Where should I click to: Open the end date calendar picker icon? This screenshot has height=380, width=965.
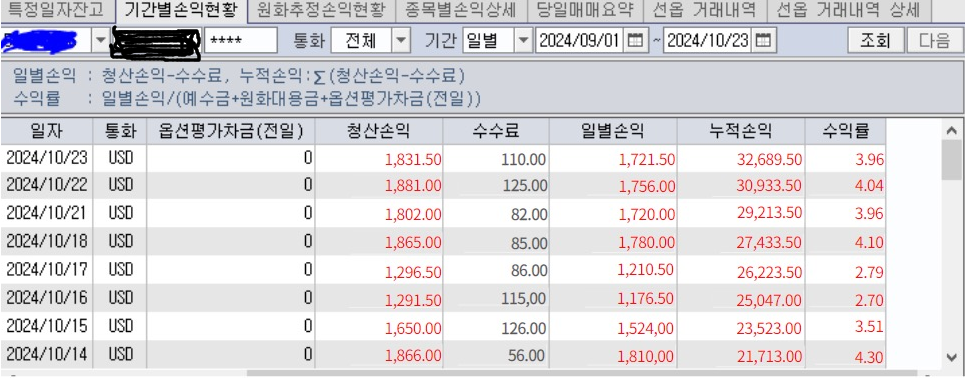coord(763,41)
